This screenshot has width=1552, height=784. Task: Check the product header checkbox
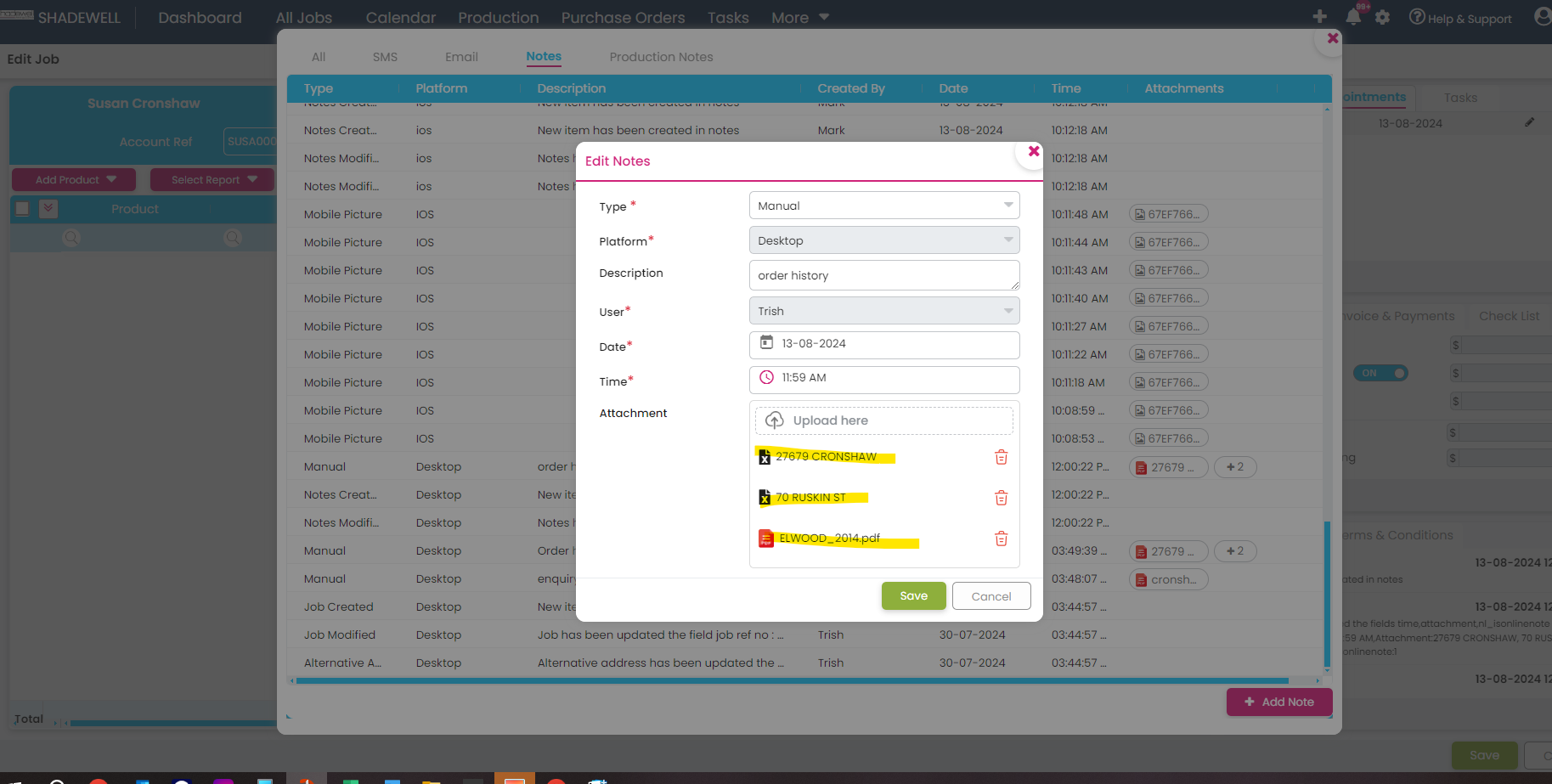coord(23,209)
